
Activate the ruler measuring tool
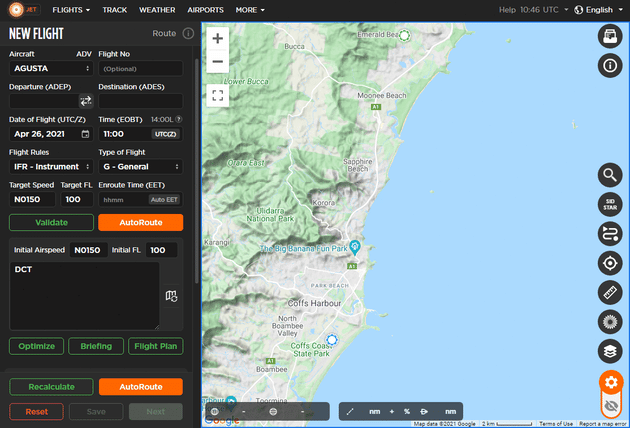(x=610, y=293)
